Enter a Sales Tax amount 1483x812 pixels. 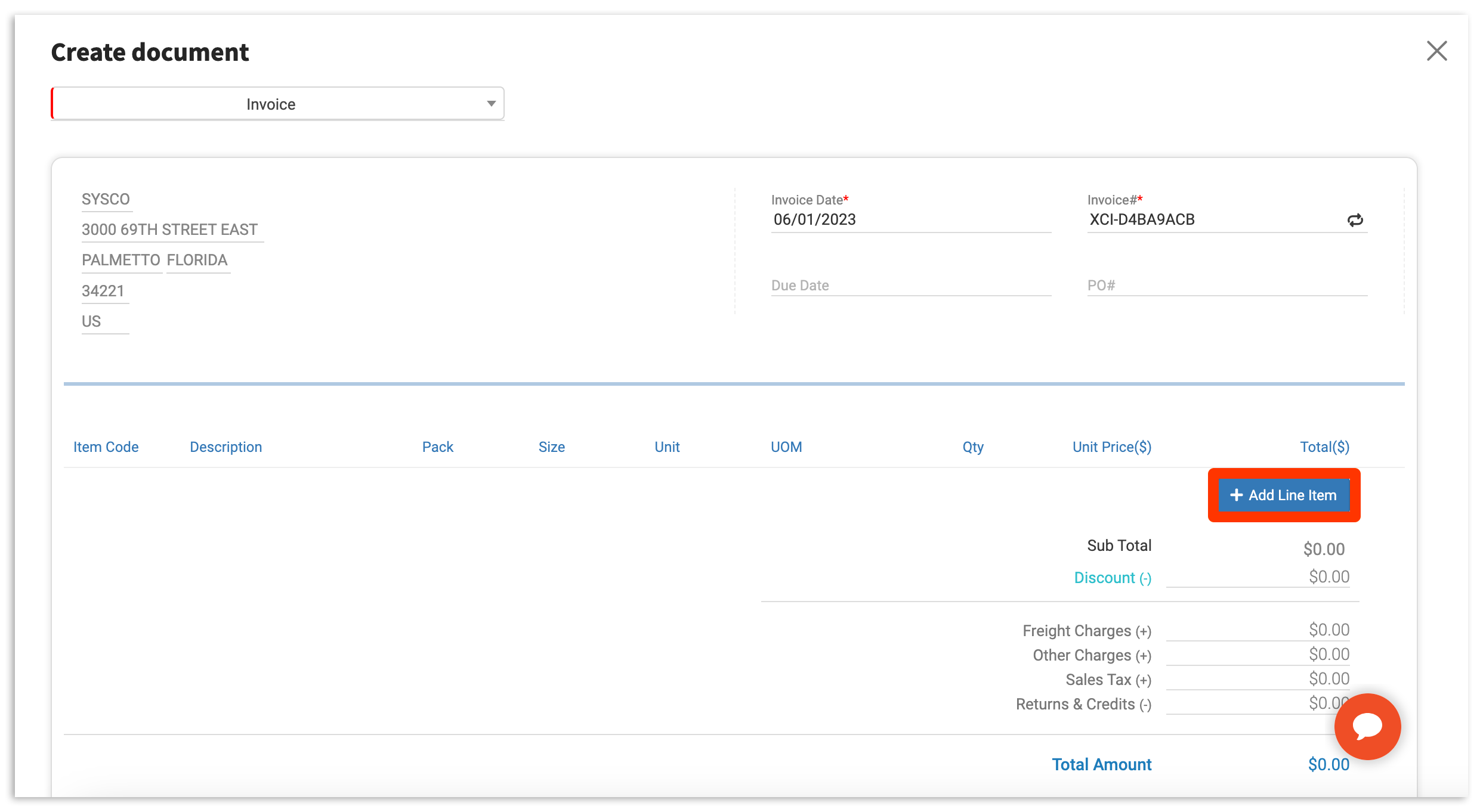[1259, 679]
